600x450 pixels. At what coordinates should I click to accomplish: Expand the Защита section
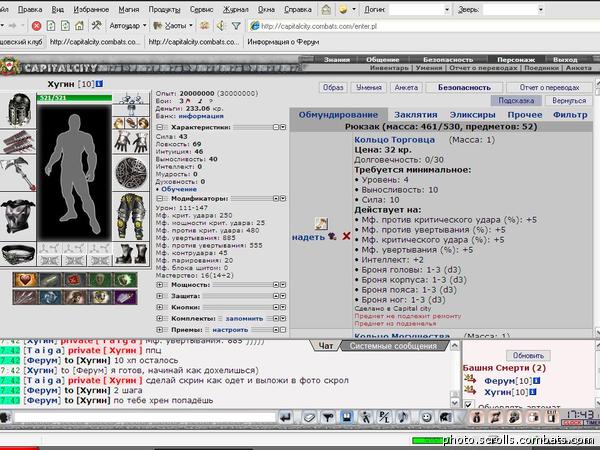pos(160,296)
